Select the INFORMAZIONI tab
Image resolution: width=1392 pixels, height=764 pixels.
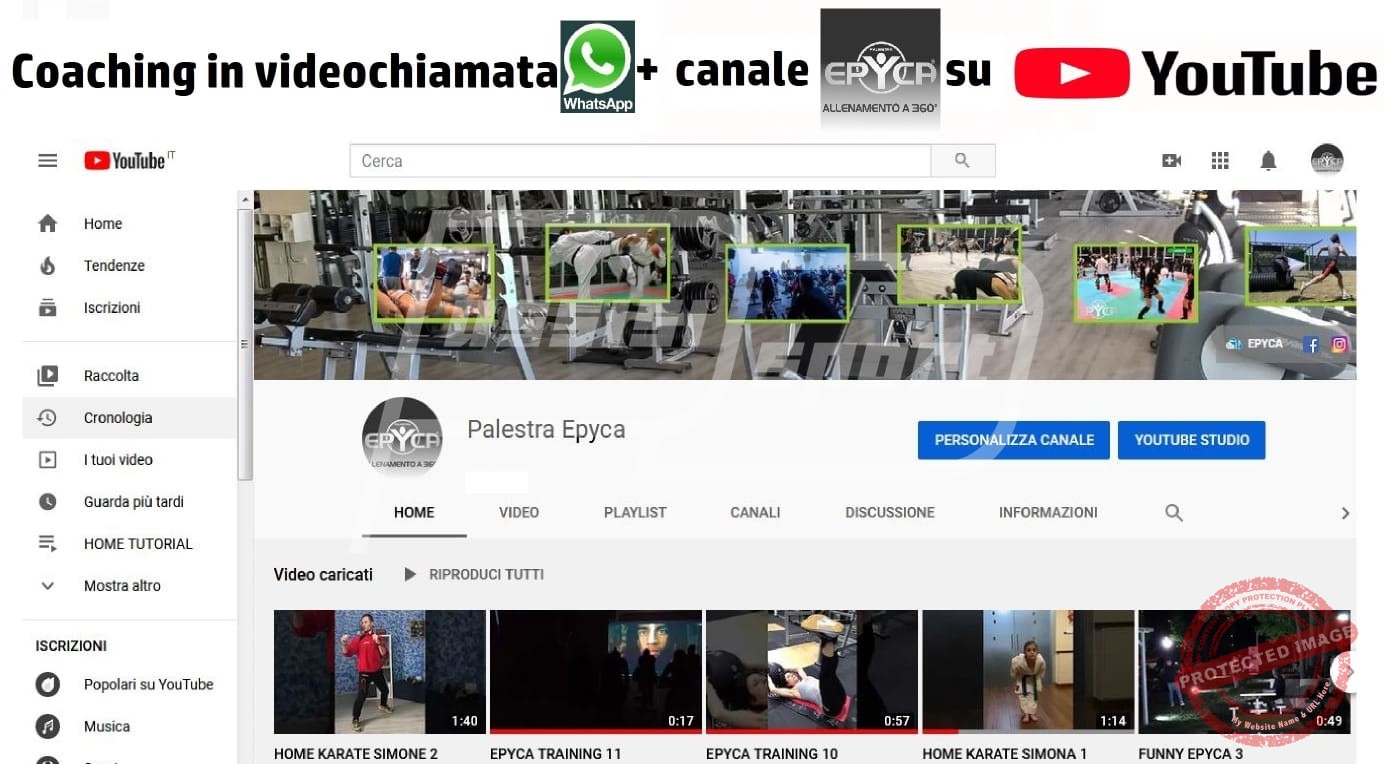click(1048, 513)
